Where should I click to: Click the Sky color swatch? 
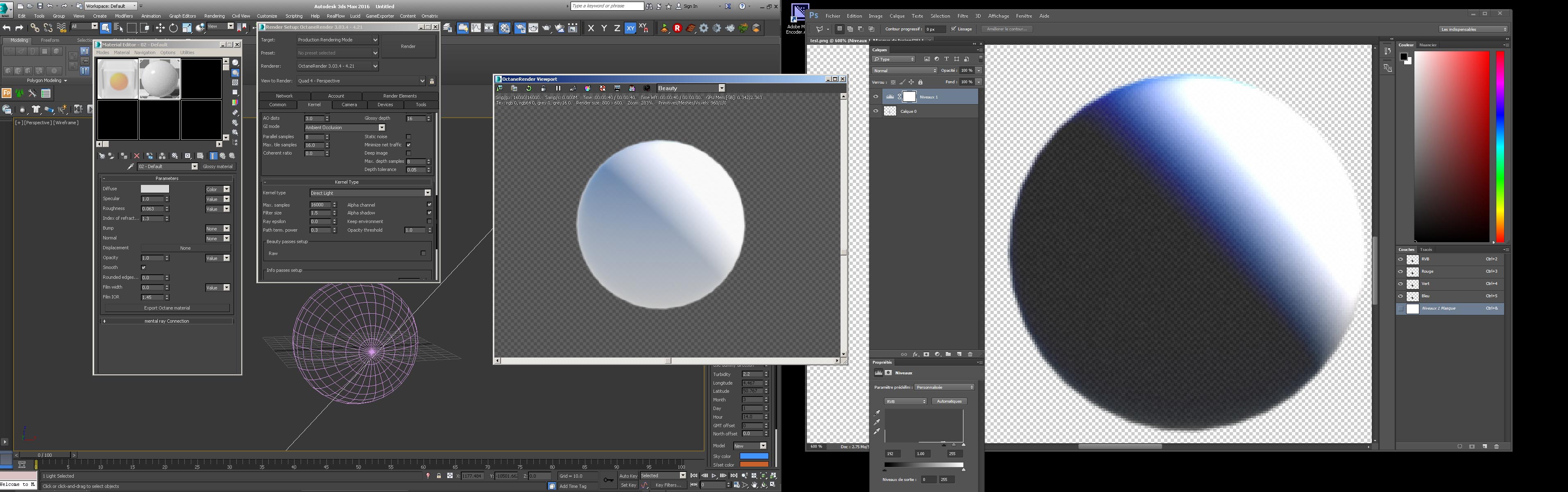(x=754, y=456)
